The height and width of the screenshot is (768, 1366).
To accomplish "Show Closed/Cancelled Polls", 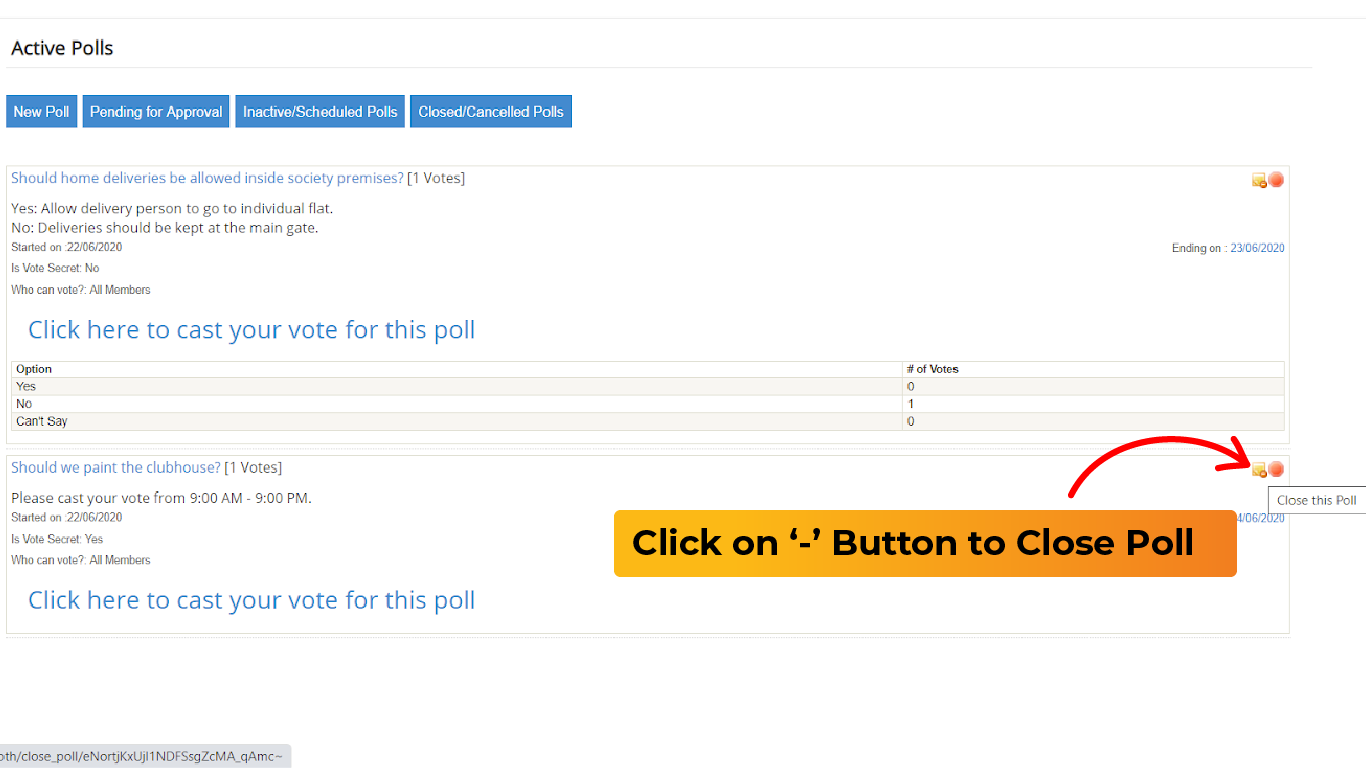I will coord(491,112).
